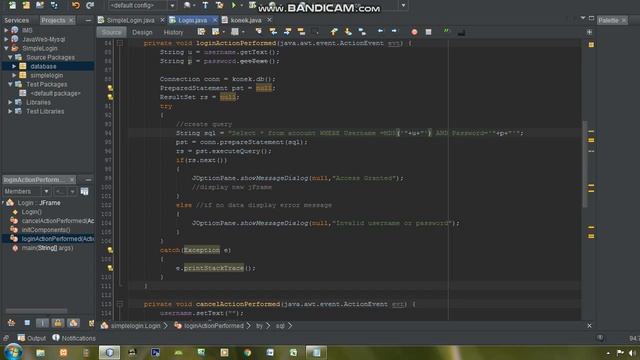Open Chrome from the taskbar
640x360 pixels.
(247, 352)
